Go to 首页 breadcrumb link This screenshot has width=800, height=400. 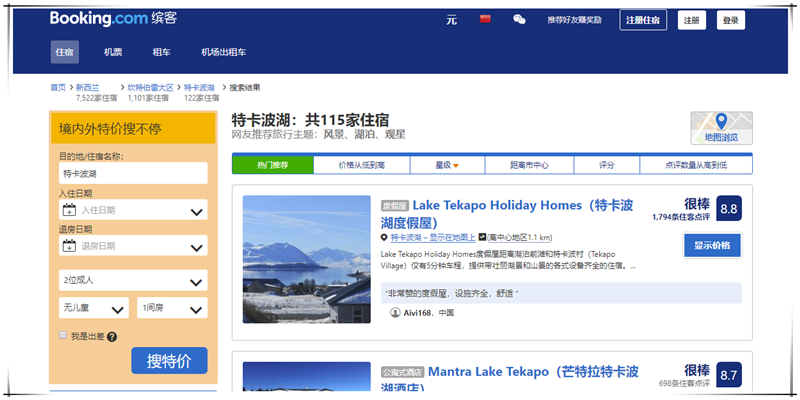[x=58, y=88]
